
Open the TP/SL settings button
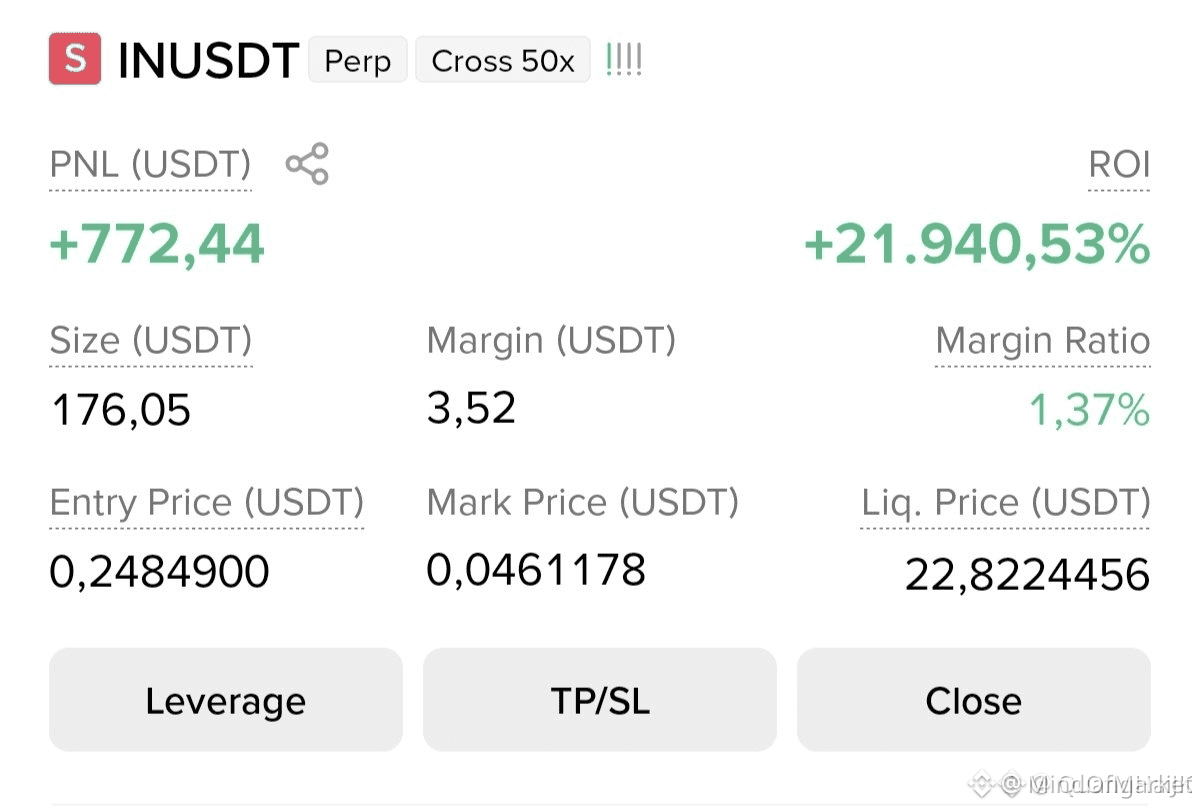coord(600,700)
